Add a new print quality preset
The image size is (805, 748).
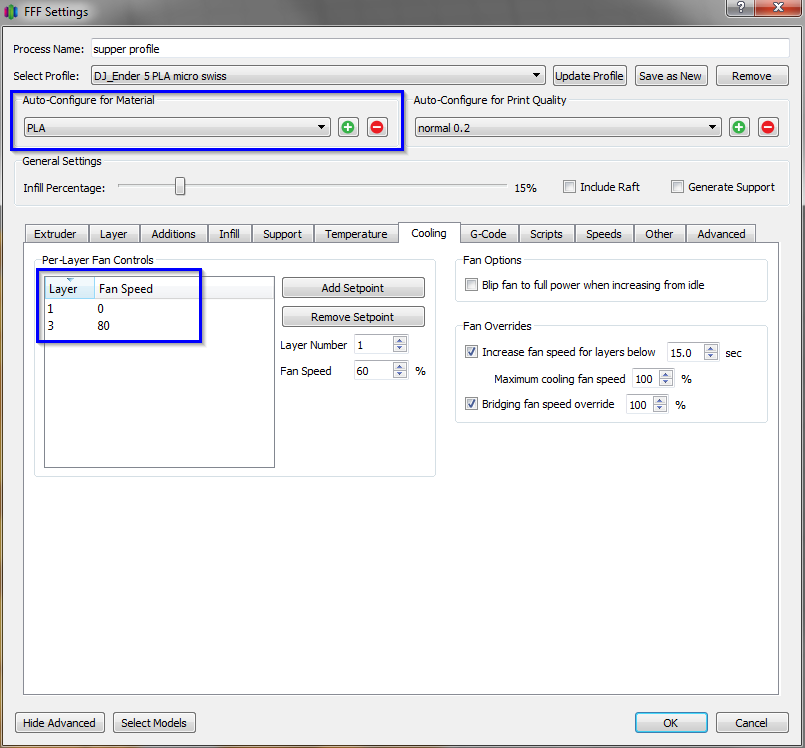click(x=739, y=127)
